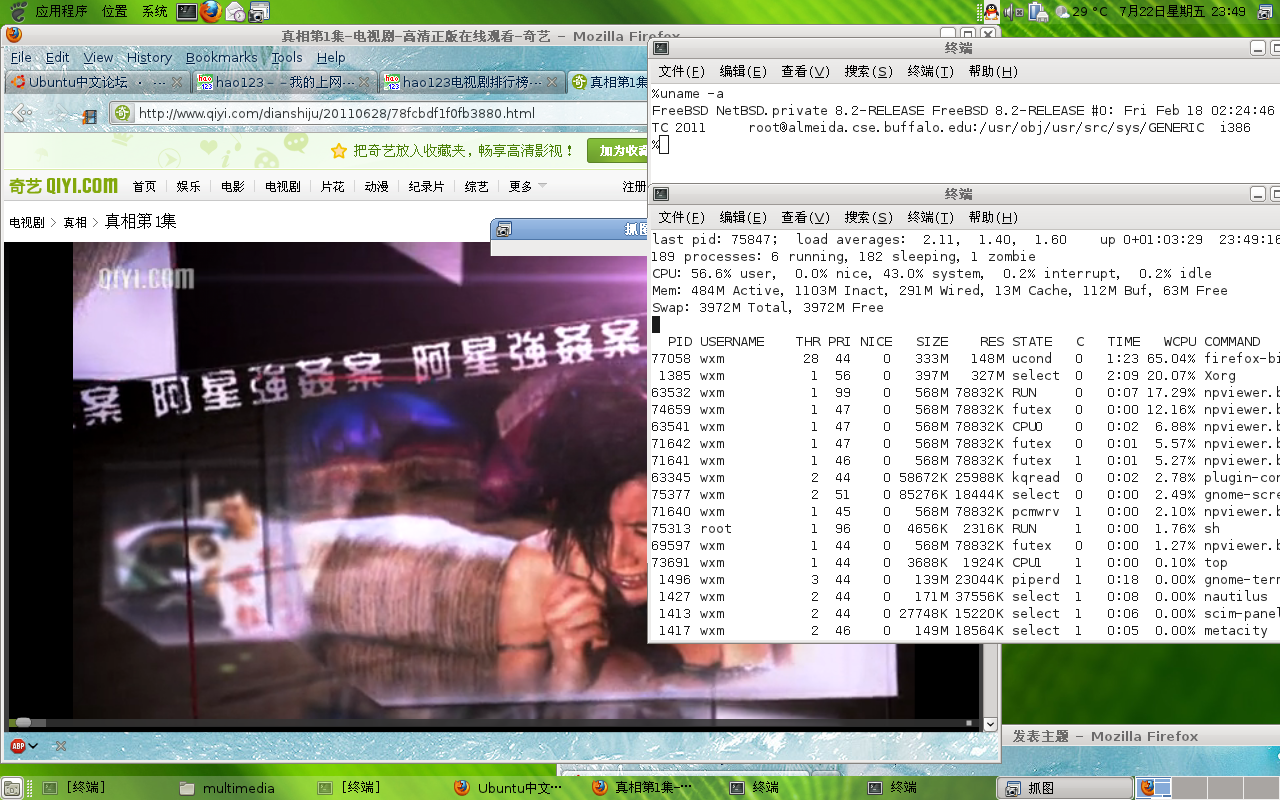1280x800 pixels.
Task: Open the Adblock Plus dropdown arrow
Action: (33, 746)
